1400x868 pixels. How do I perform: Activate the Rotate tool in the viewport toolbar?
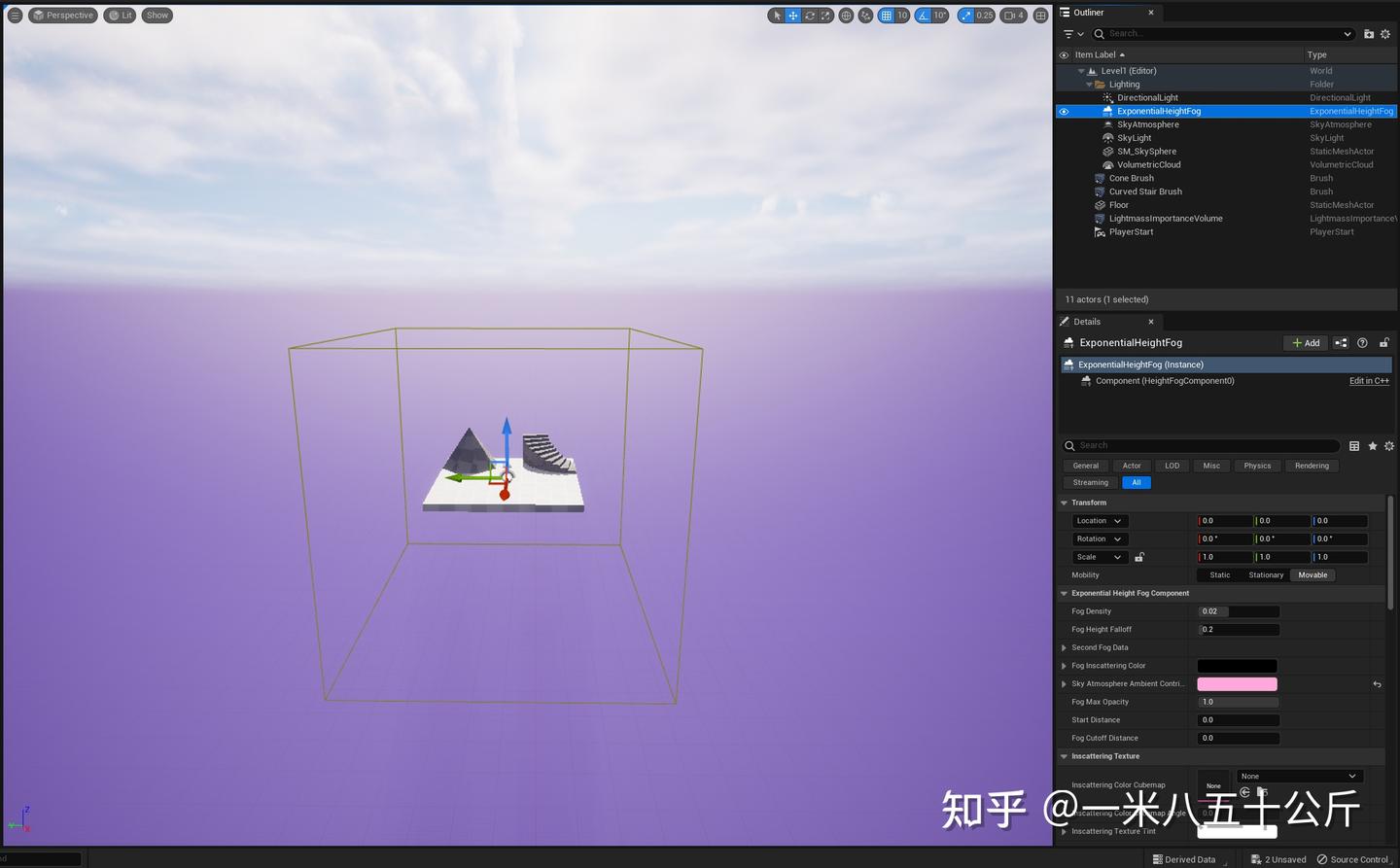[x=809, y=15]
